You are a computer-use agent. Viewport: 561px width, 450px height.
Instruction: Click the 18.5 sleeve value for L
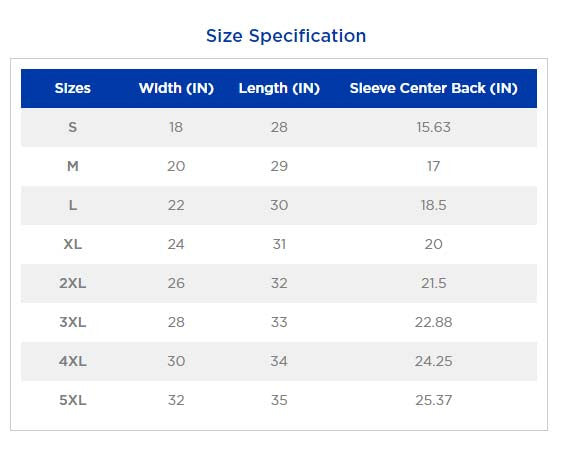433,205
